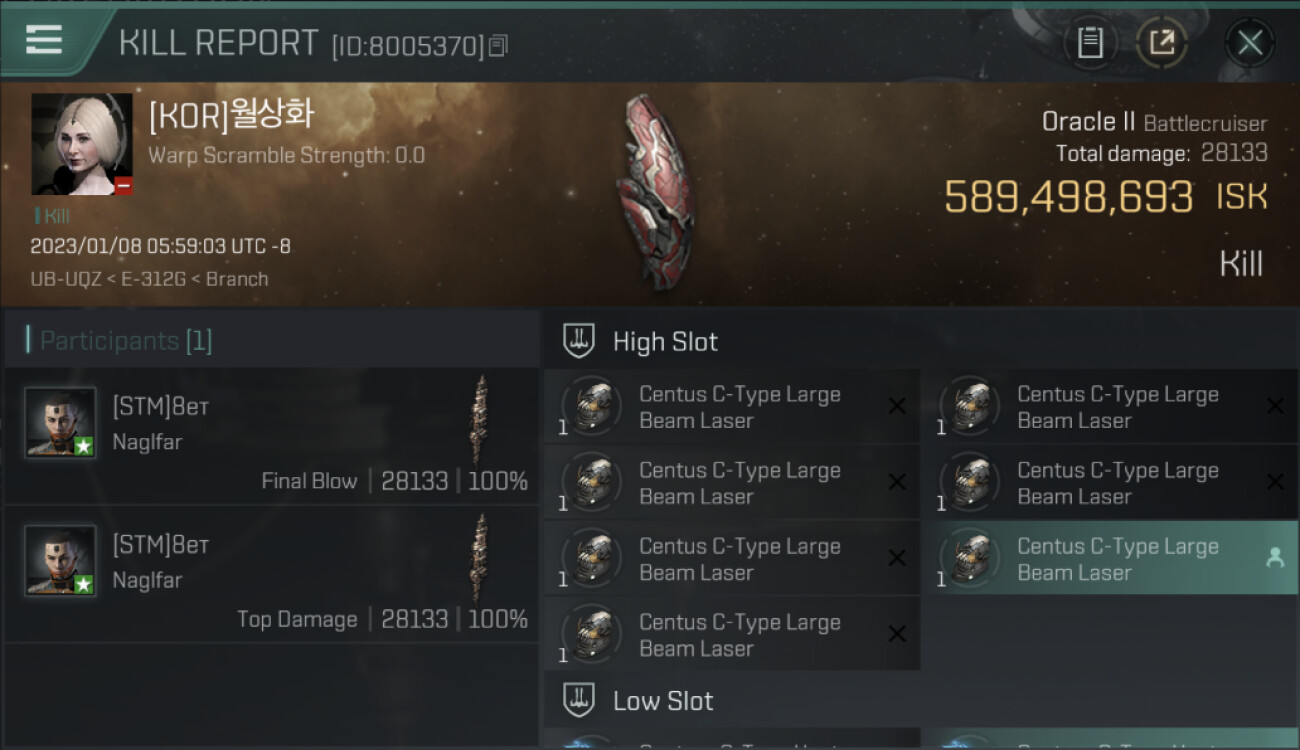The height and width of the screenshot is (750, 1300).
Task: Click the Naglfar ship icon in Final Blow row
Action: pos(481,419)
